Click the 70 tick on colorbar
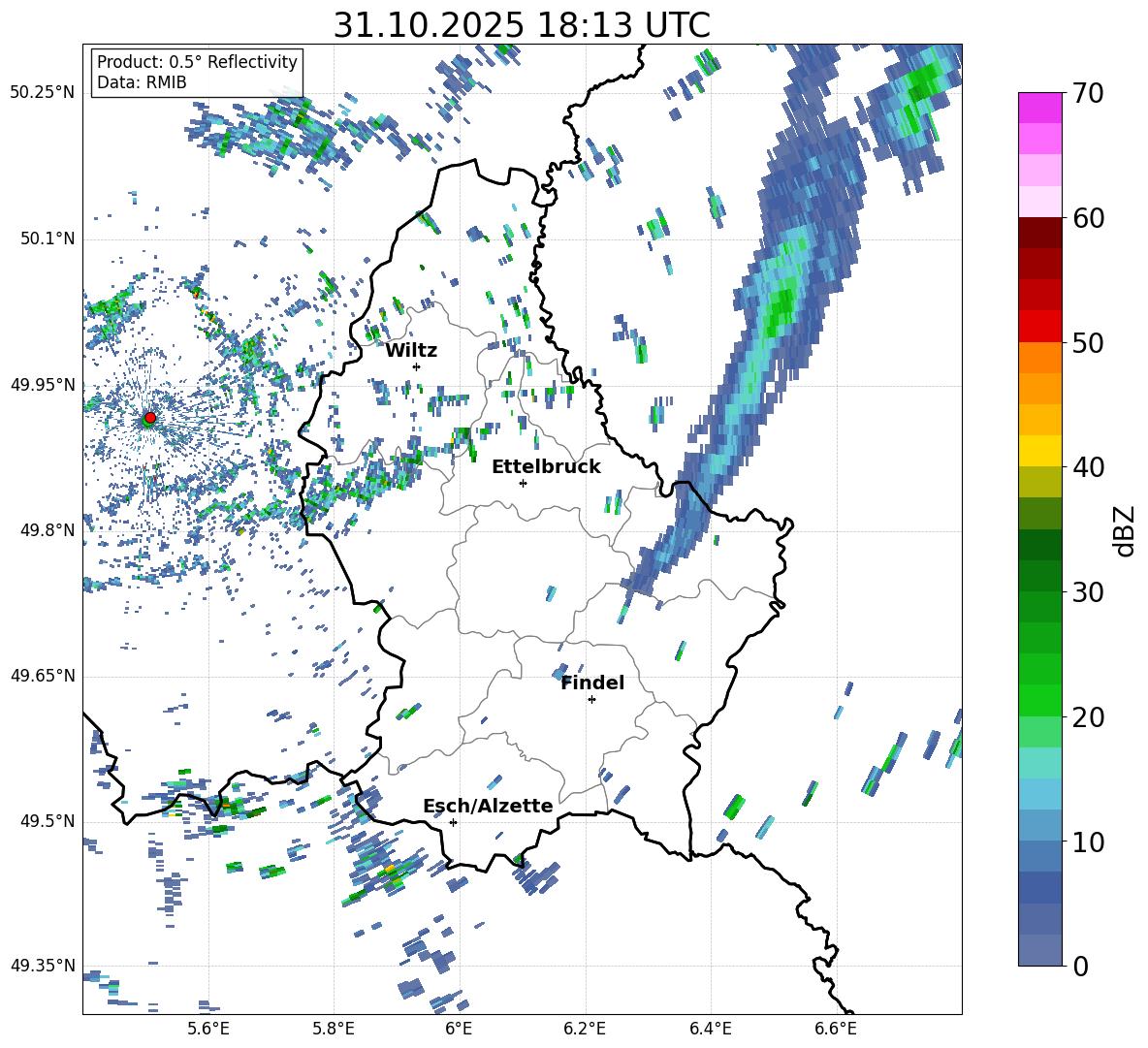This screenshot has height=1048, width=1148. [x=1088, y=94]
